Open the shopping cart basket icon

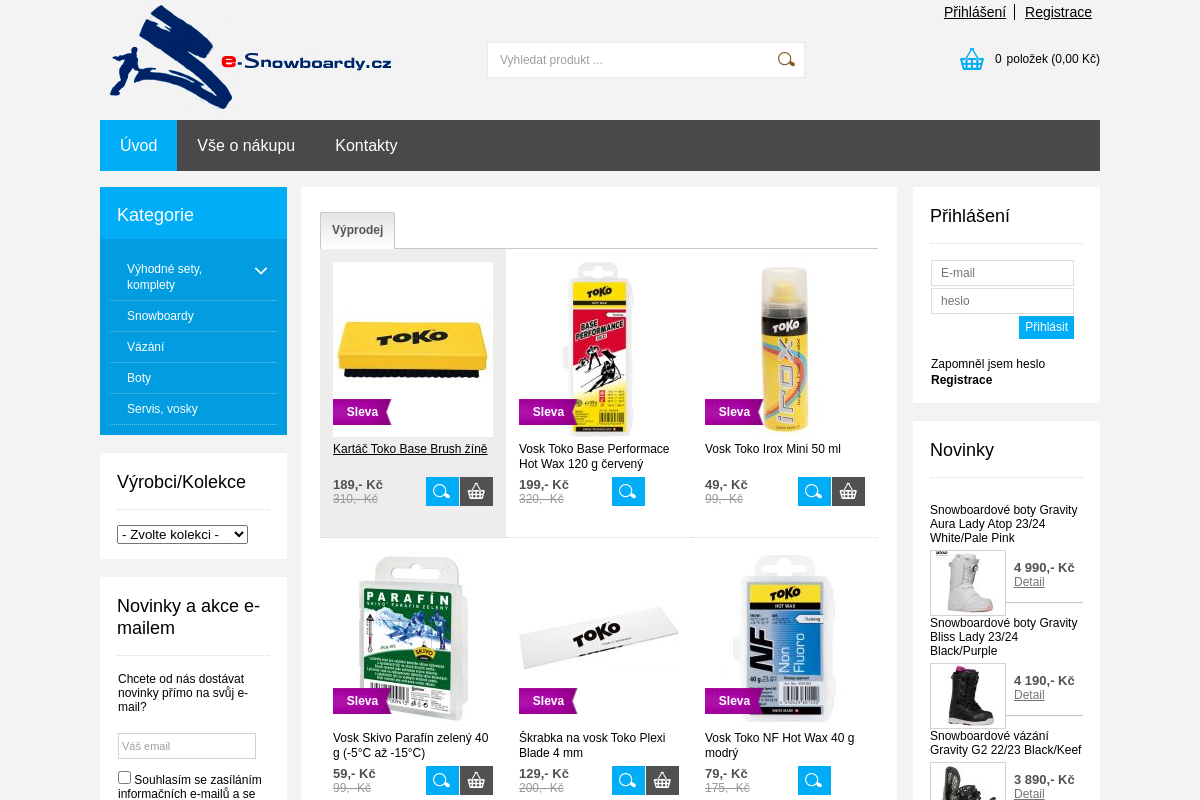(x=972, y=60)
